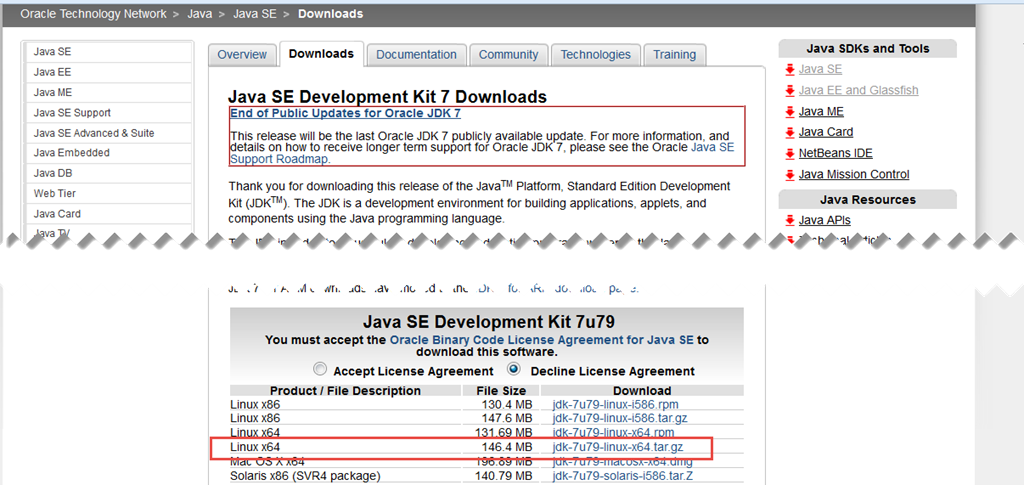
Task: Select Decline License Agreement radio button
Action: coord(515,368)
